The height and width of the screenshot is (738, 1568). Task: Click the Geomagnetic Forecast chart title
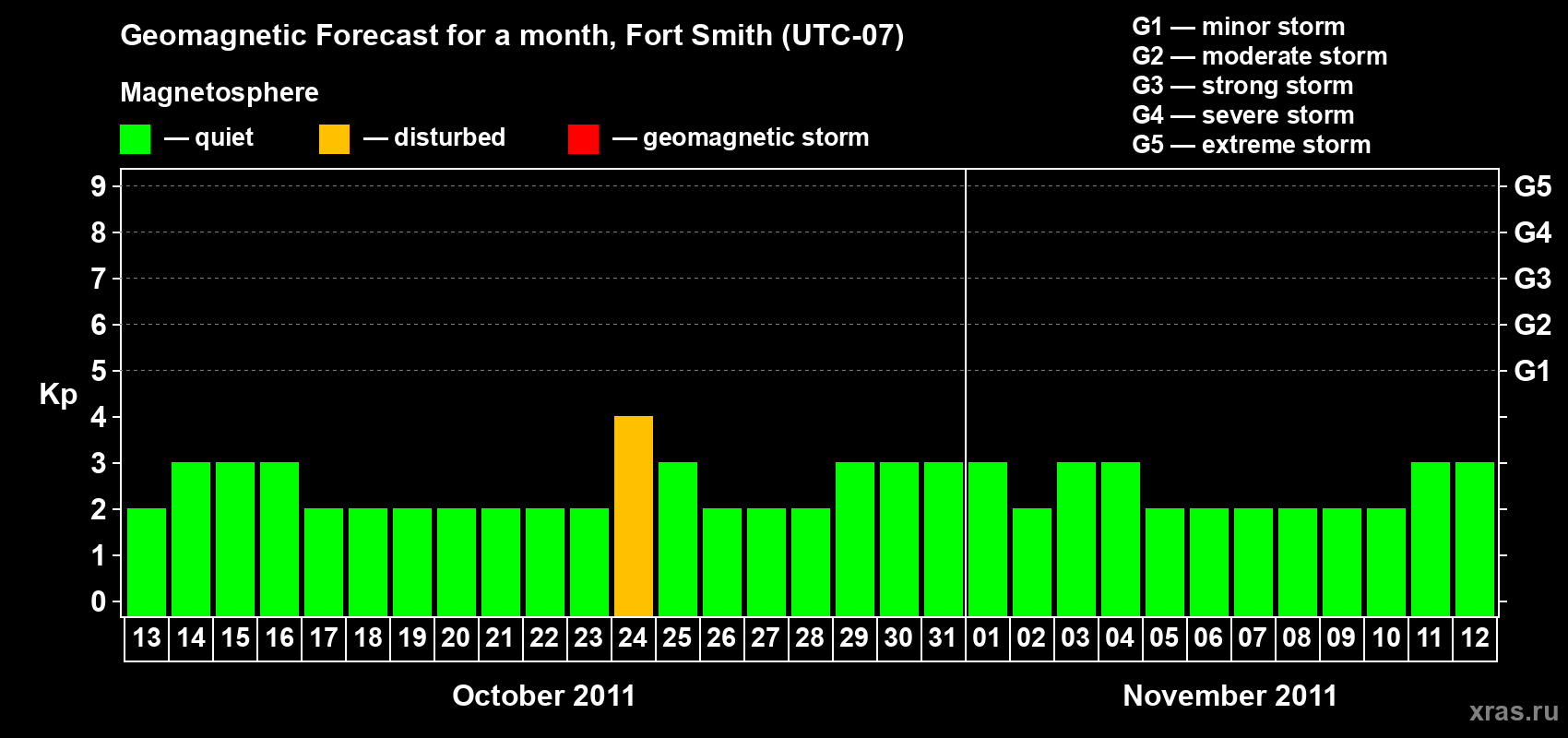coord(512,36)
